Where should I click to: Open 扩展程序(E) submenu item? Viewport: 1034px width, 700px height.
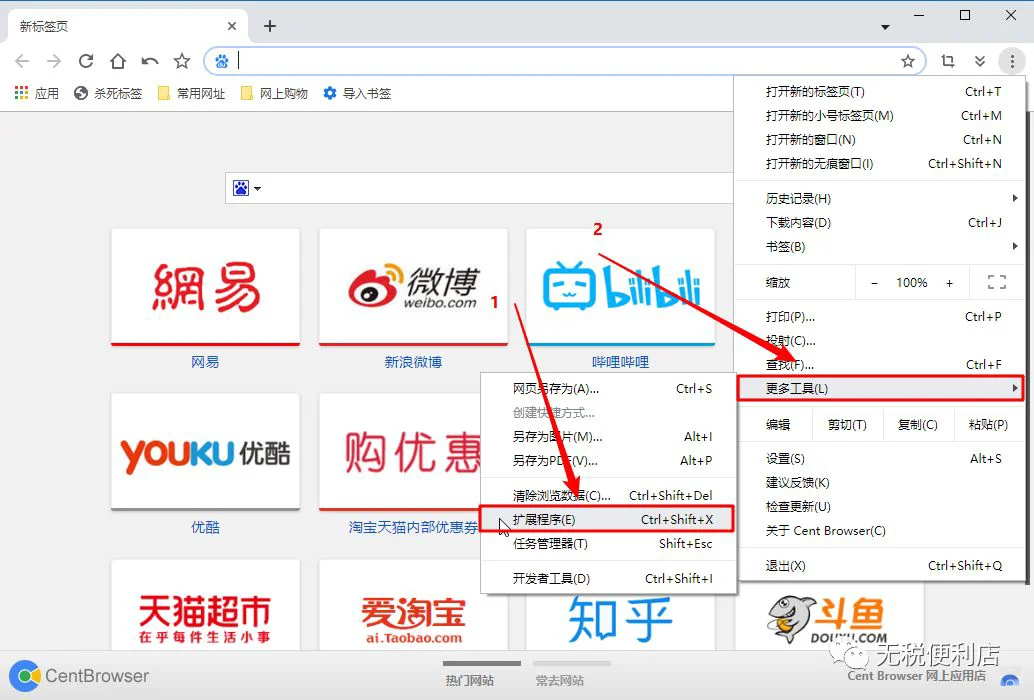click(x=609, y=519)
